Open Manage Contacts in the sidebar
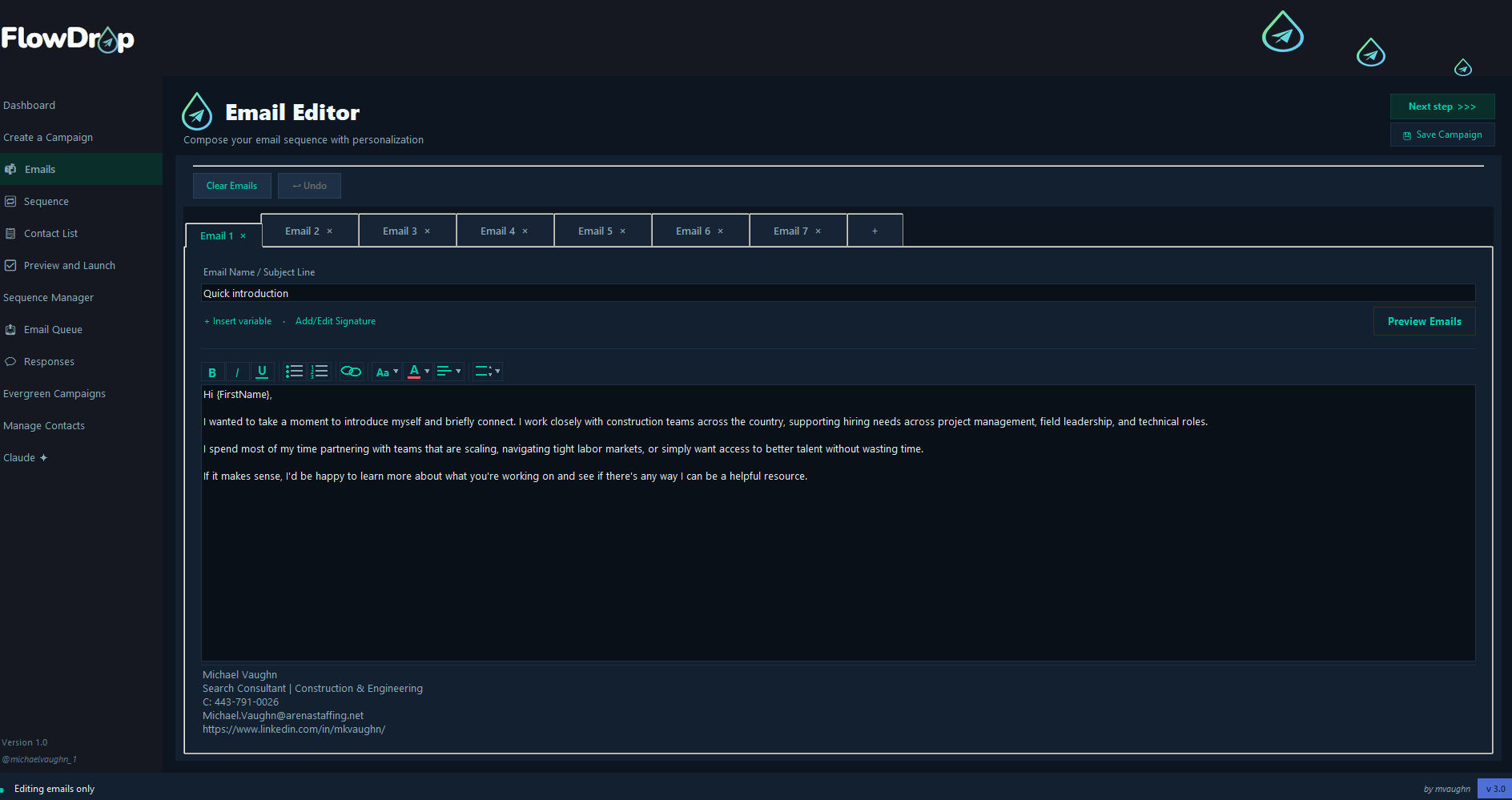 [44, 425]
